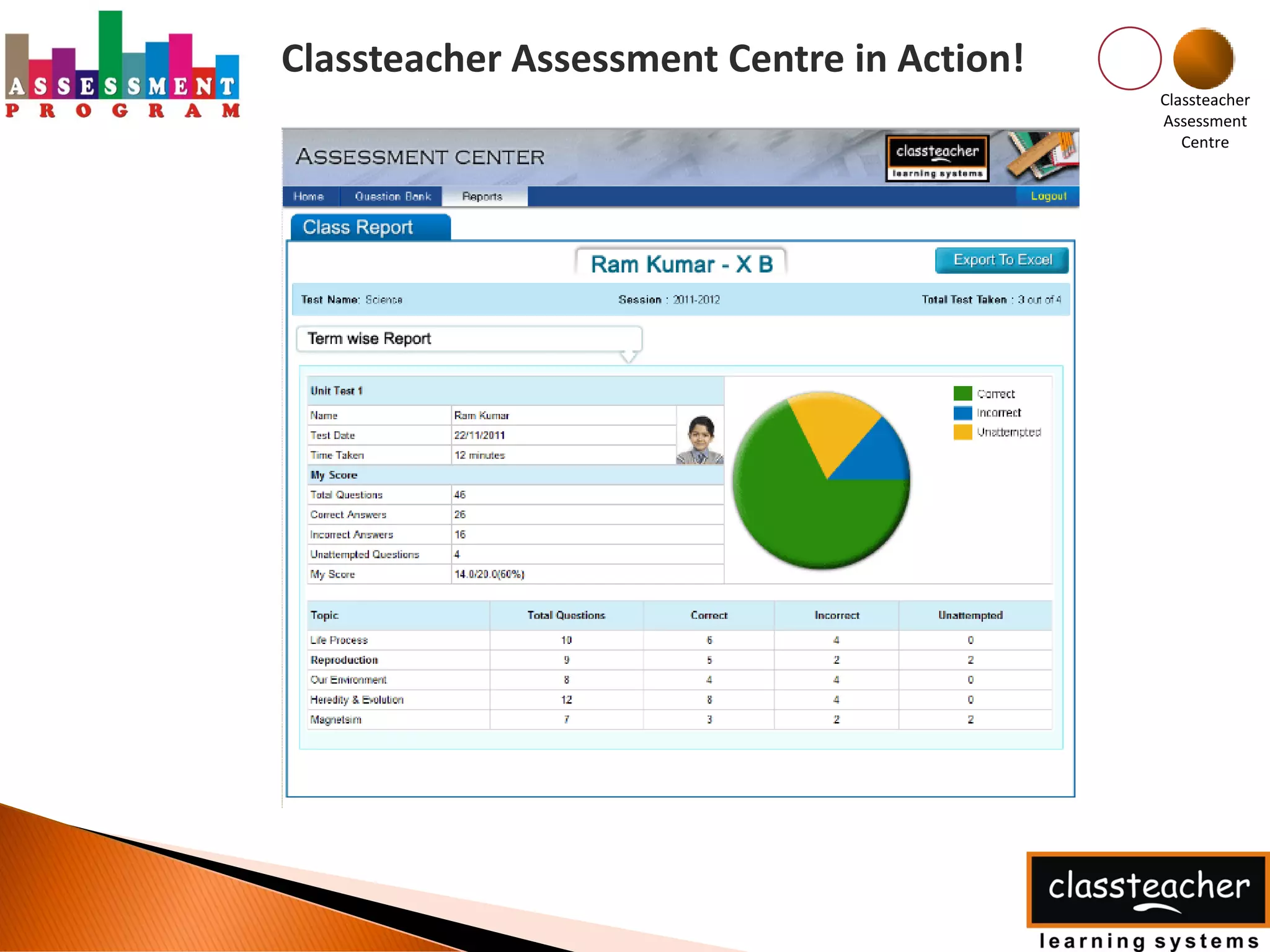
Task: Click the green Correct legend swatch
Action: [x=962, y=394]
